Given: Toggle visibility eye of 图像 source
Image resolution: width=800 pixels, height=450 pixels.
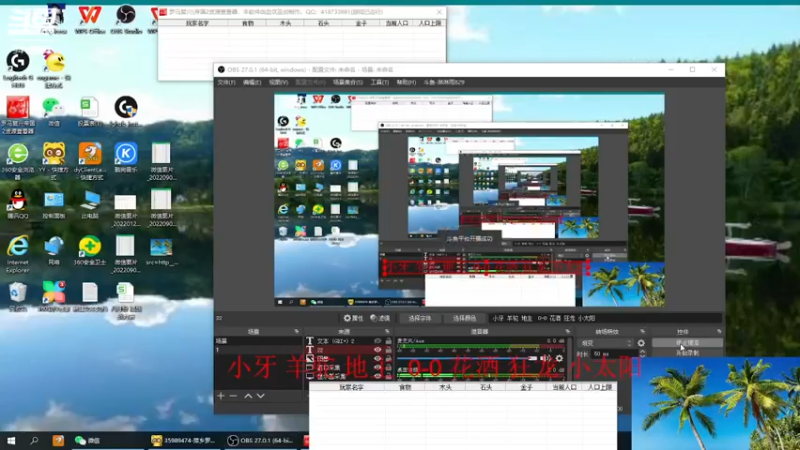Looking at the screenshot, I should [378, 359].
